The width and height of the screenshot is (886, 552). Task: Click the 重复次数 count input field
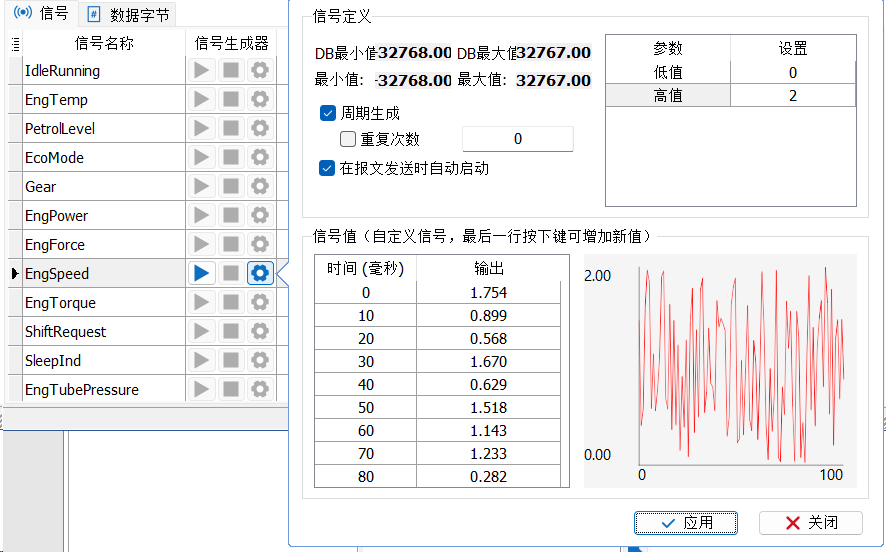coord(518,139)
